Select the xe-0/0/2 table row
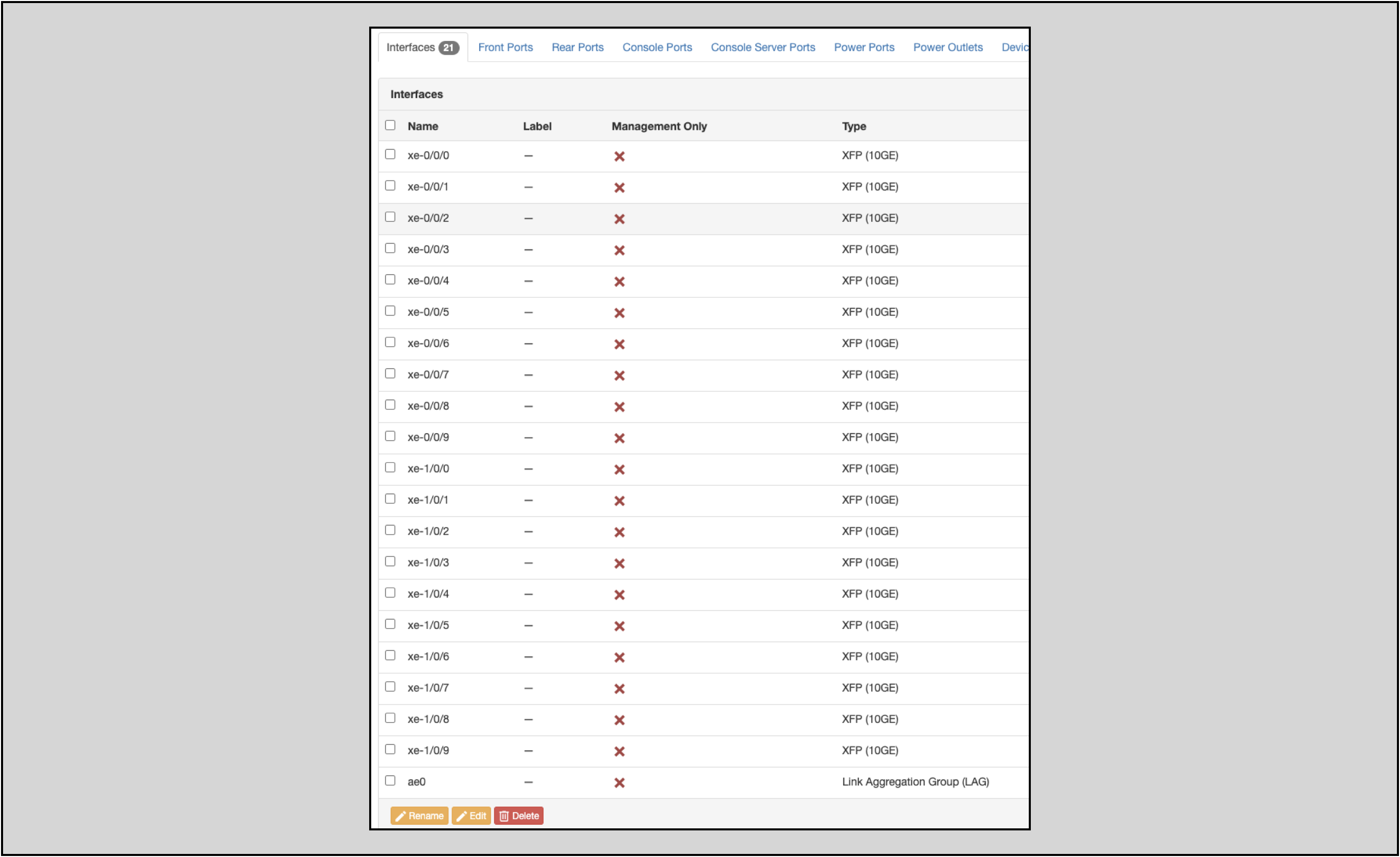This screenshot has width=1400, height=857. (699, 218)
